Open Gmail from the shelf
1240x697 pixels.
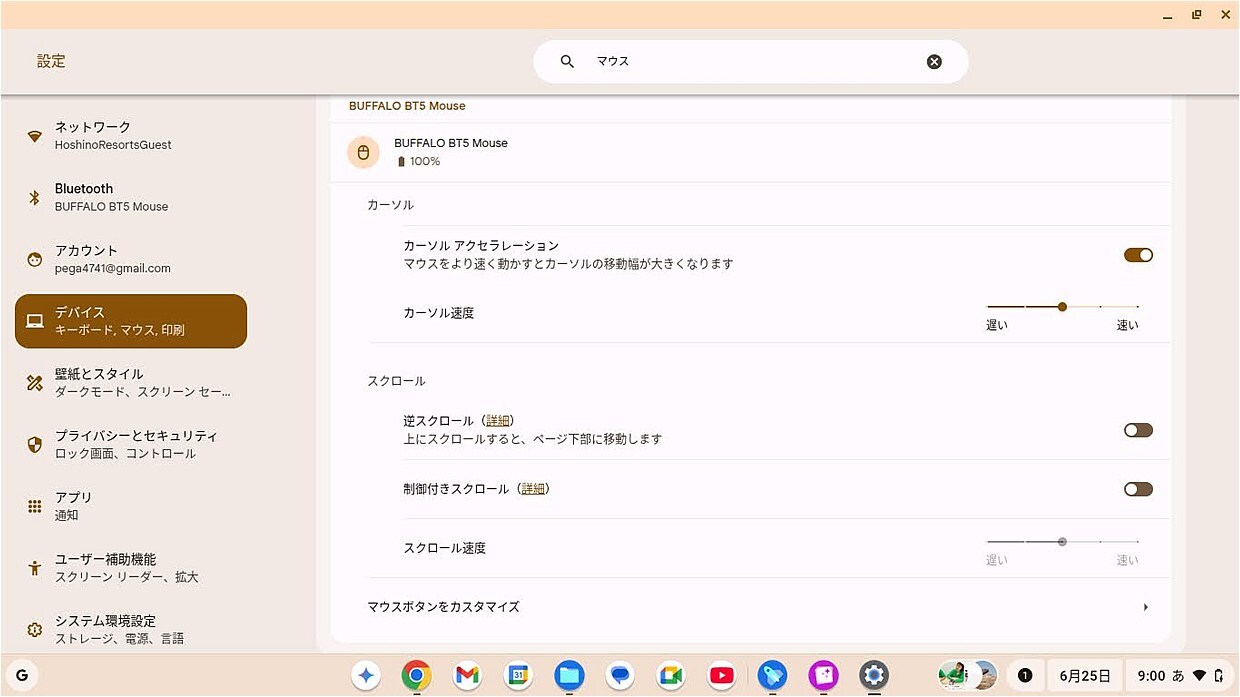pos(467,676)
